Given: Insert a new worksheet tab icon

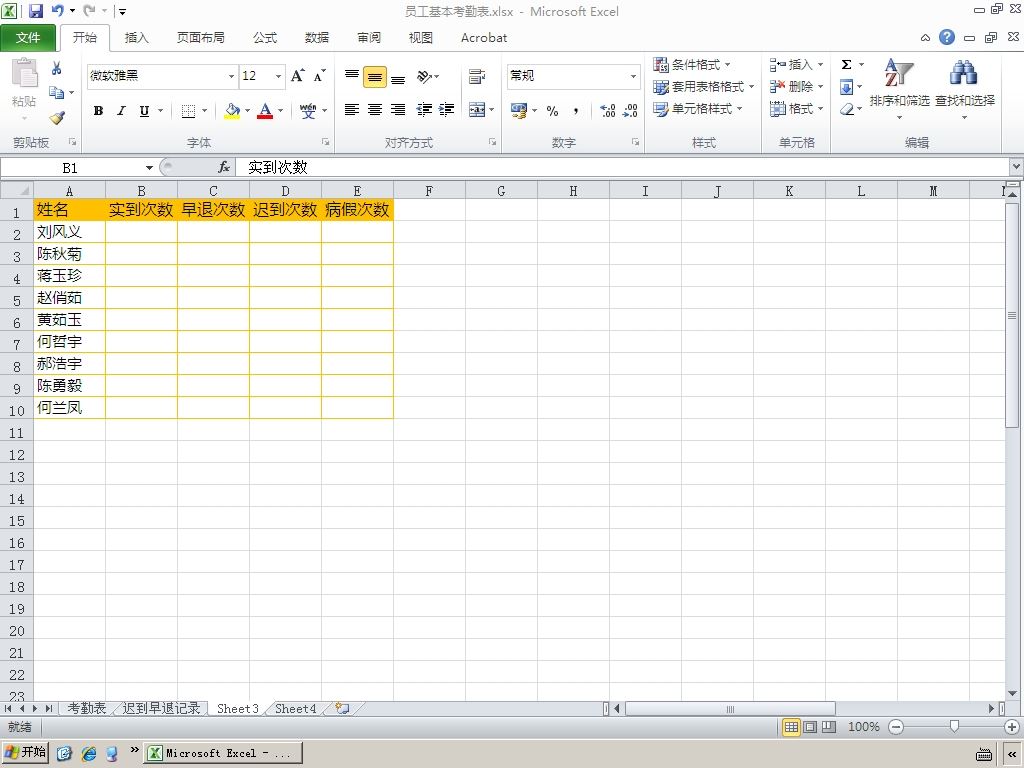Looking at the screenshot, I should pyautogui.click(x=342, y=708).
